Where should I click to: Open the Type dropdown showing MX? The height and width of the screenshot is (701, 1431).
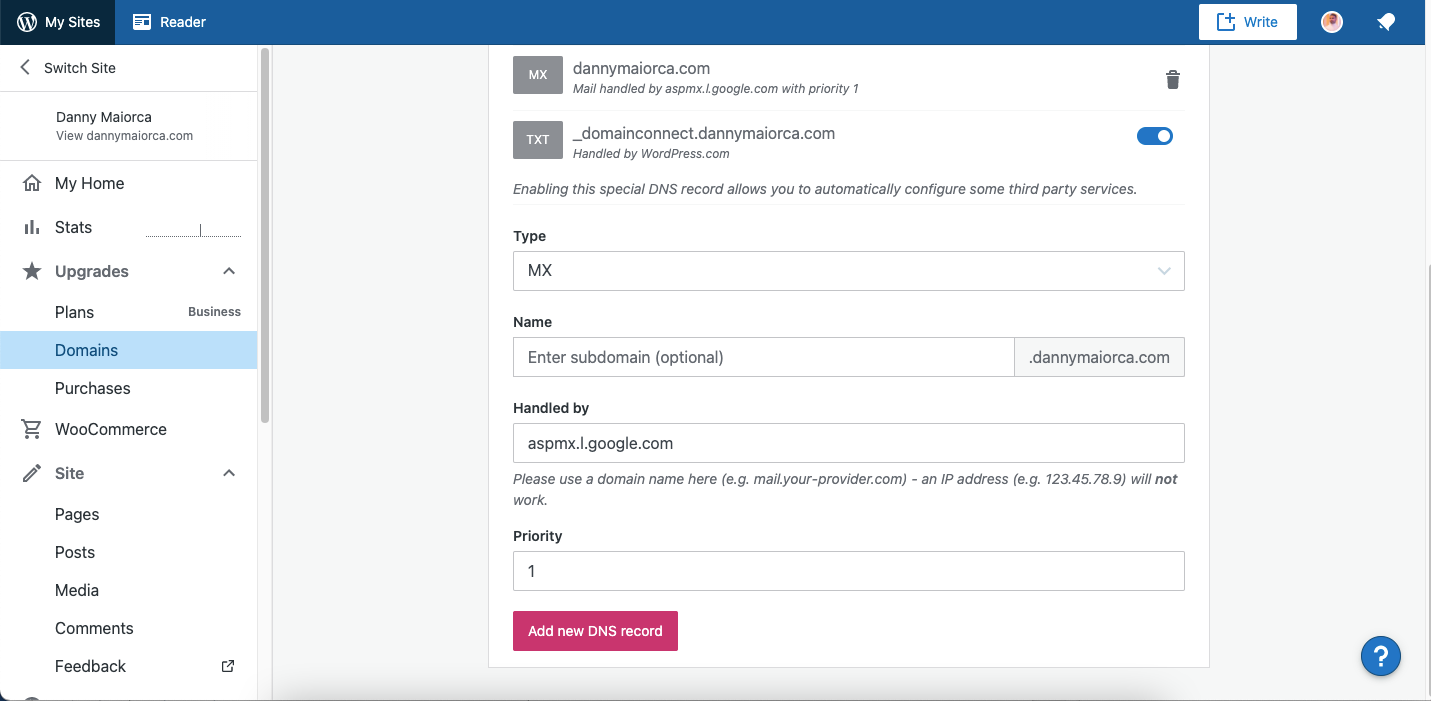(x=849, y=271)
